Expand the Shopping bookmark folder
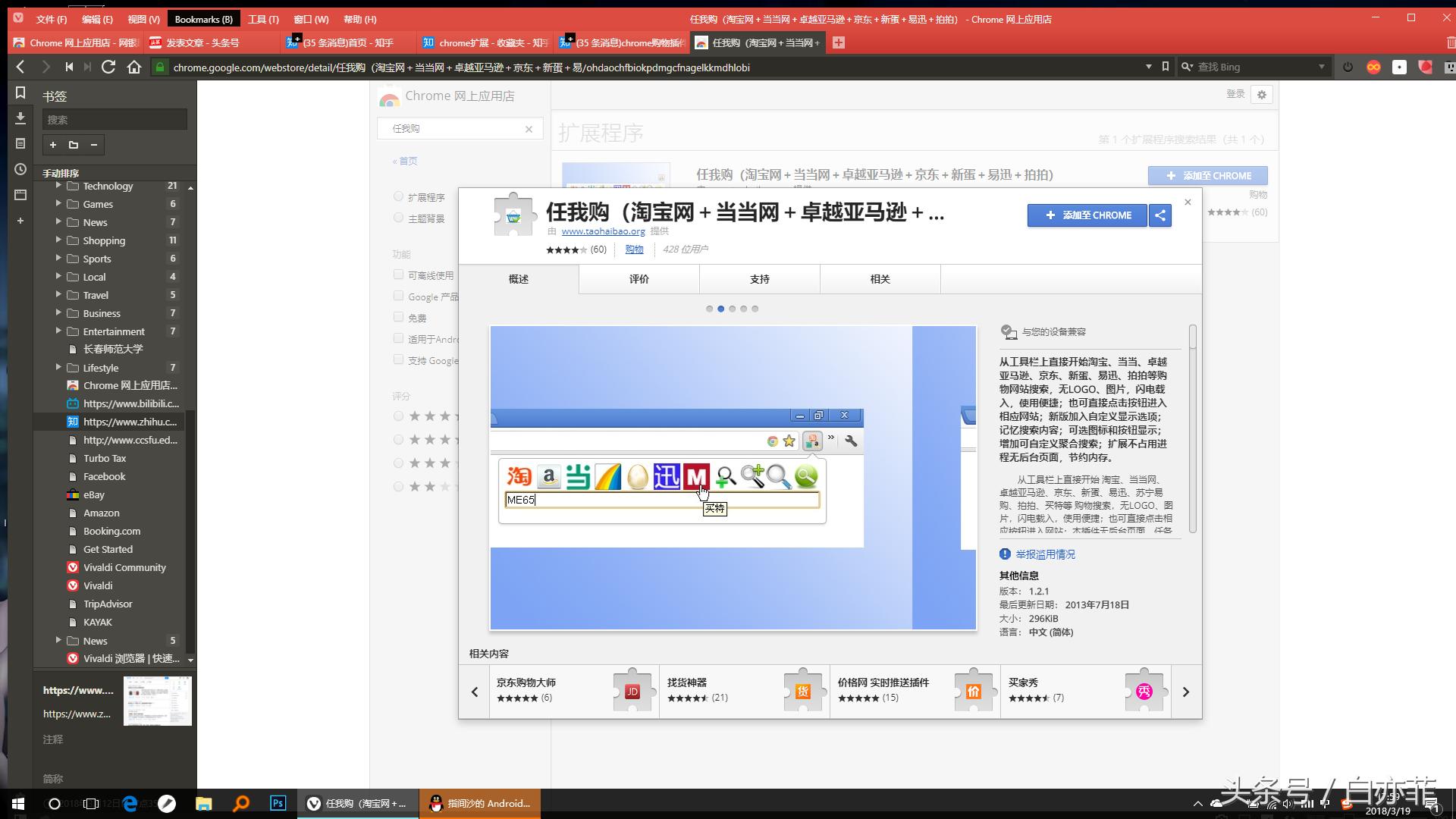The image size is (1456, 819). (59, 240)
